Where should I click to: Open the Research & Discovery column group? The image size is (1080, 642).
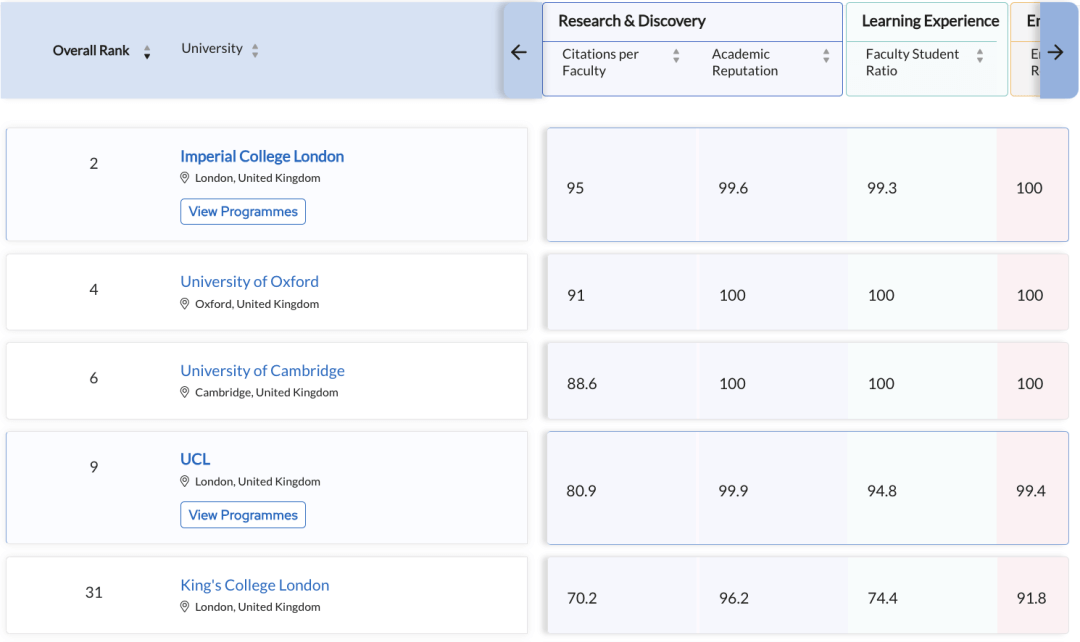632,21
